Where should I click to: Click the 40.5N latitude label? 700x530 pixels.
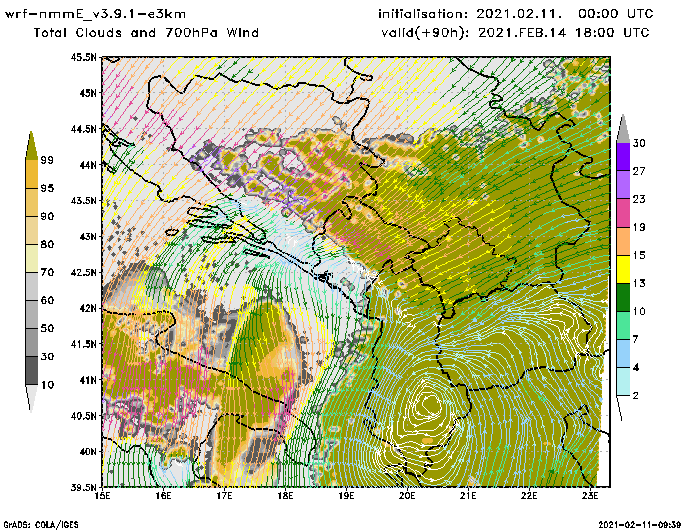(83, 416)
